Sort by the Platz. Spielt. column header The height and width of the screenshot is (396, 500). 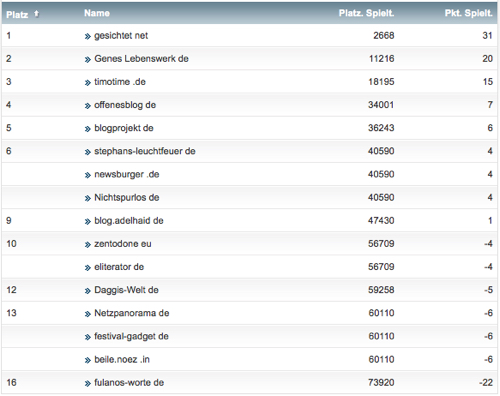pyautogui.click(x=366, y=13)
